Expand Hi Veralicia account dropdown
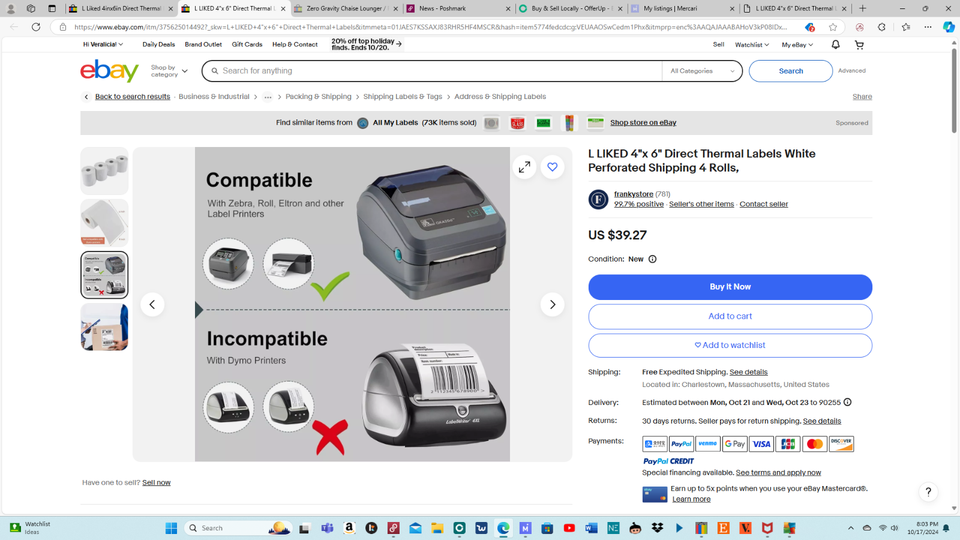Screen dimensions: 960x540 click(x=103, y=45)
